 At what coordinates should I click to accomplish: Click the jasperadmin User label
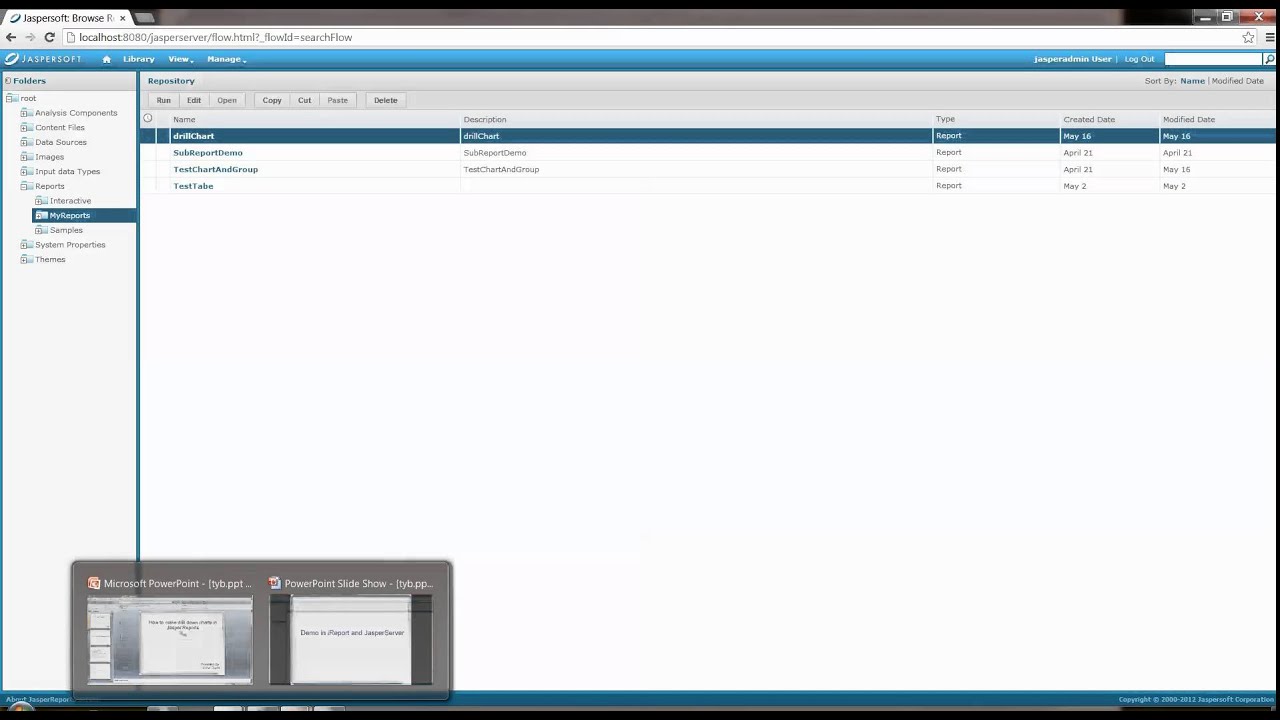click(1073, 59)
